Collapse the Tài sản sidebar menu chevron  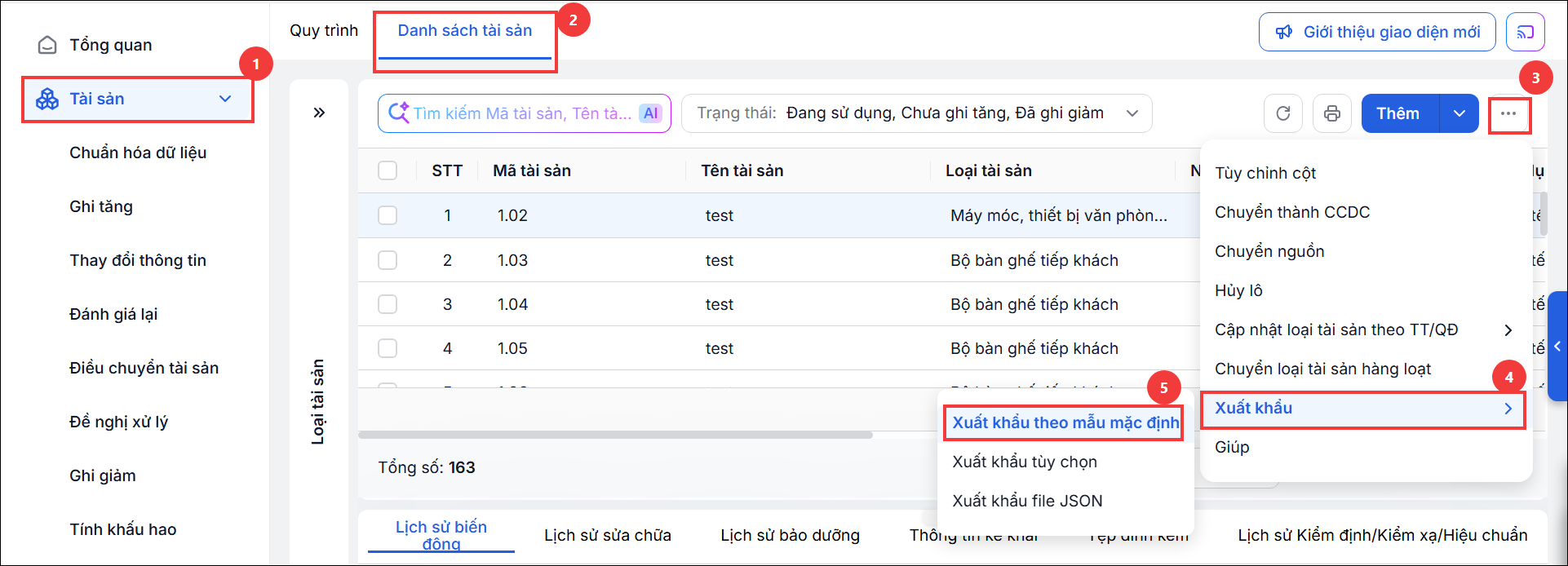pyautogui.click(x=225, y=99)
